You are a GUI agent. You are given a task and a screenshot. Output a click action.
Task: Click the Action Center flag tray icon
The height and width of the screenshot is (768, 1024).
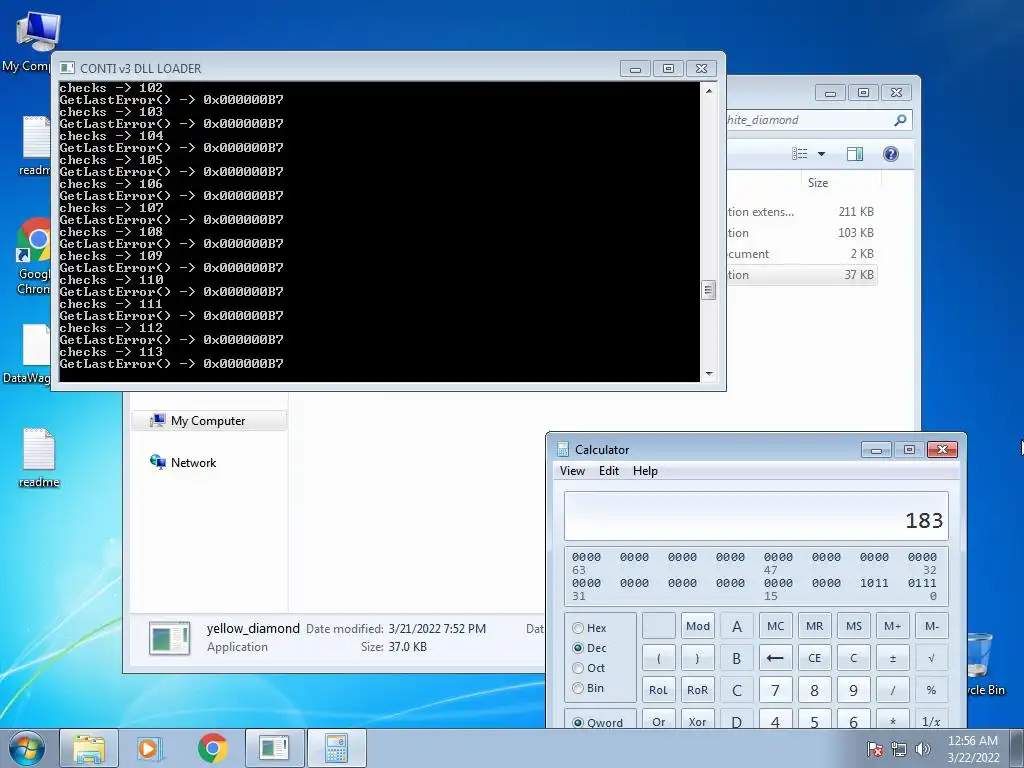(874, 749)
